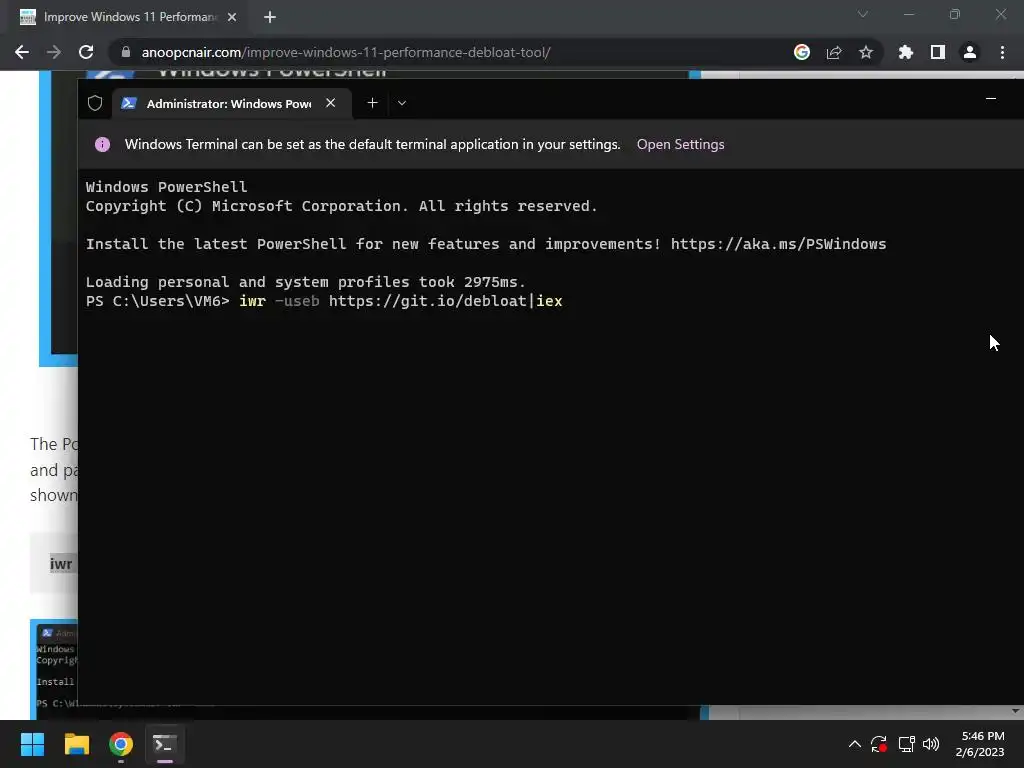
Task: Click 'Loading personal and system profiles' line
Action: point(306,282)
